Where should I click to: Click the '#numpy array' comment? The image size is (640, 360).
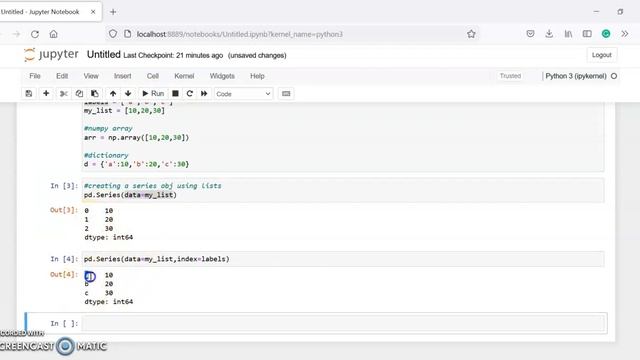tap(108, 128)
